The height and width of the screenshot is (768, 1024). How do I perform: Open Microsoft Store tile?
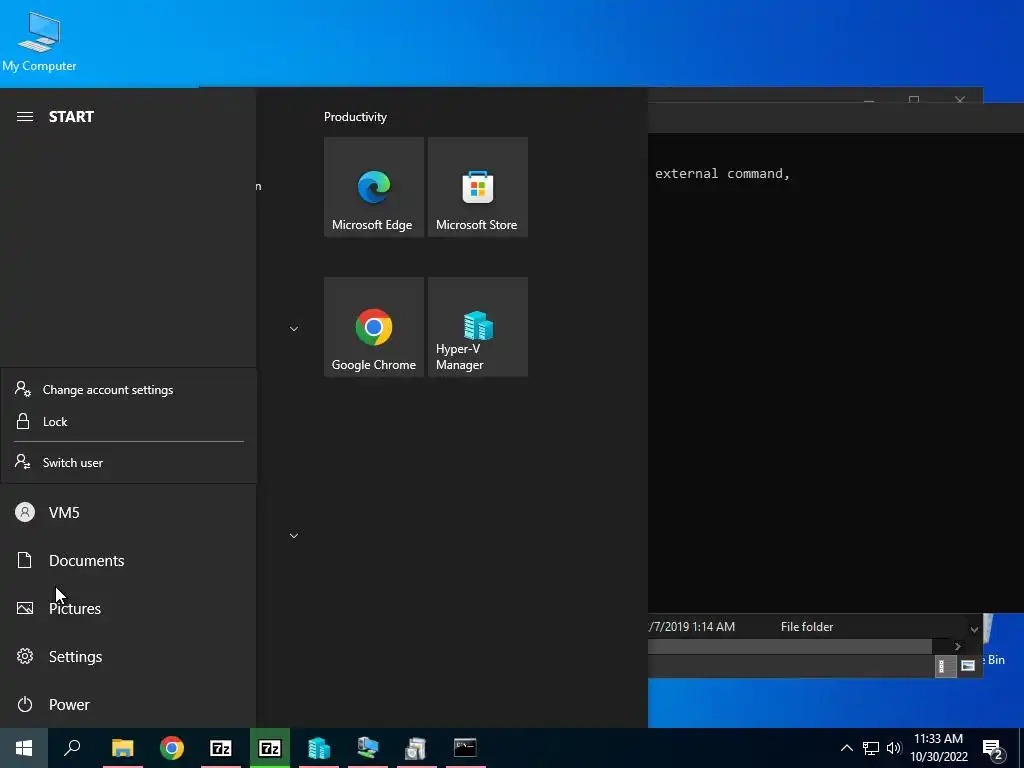(x=477, y=187)
